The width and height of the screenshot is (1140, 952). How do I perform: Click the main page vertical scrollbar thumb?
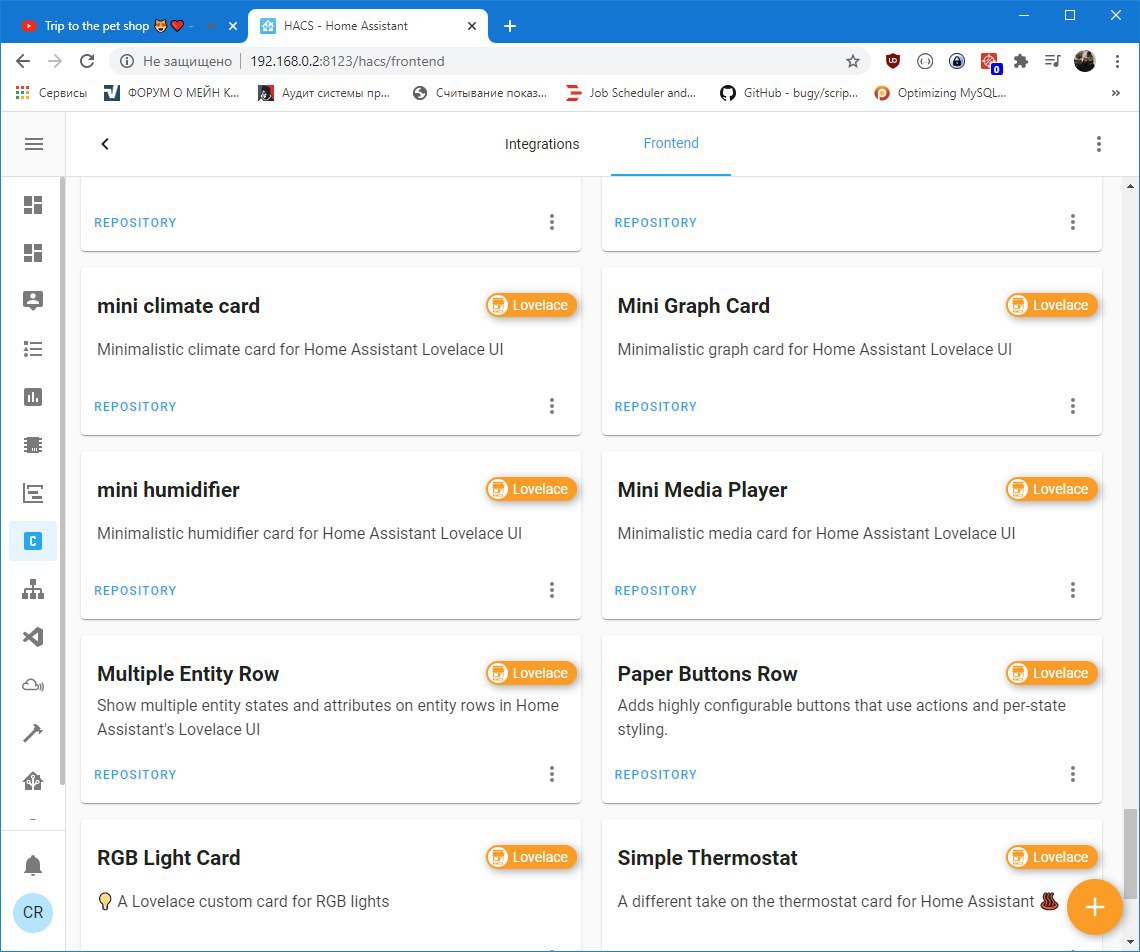click(1130, 852)
